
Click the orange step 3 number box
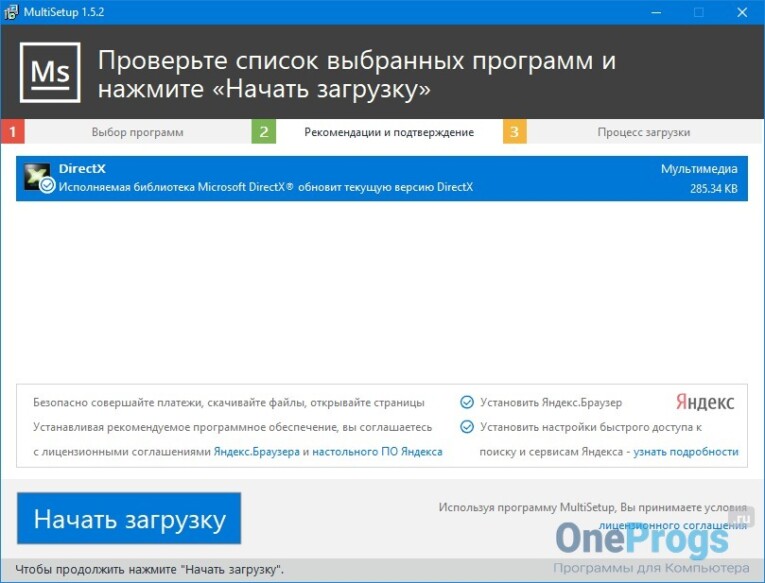pyautogui.click(x=515, y=132)
